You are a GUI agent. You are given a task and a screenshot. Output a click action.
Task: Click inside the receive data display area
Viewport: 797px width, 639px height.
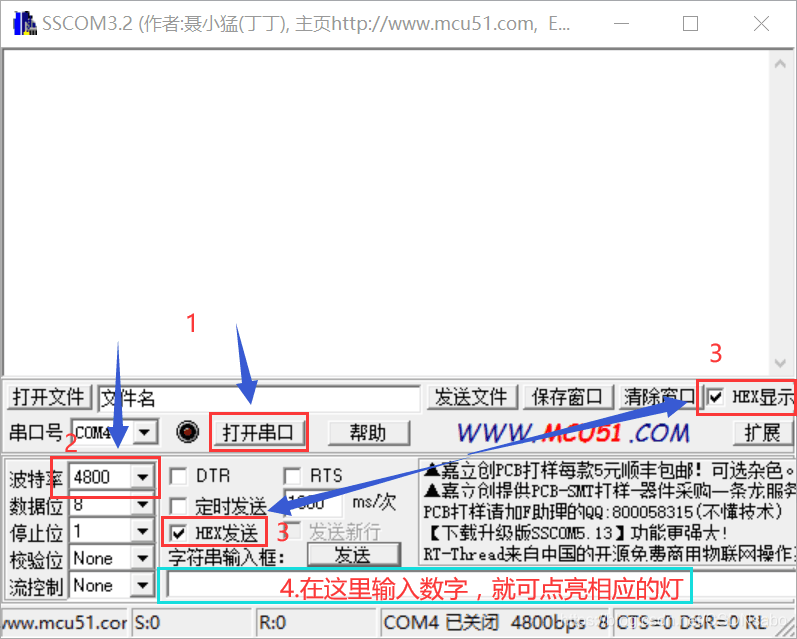386,214
